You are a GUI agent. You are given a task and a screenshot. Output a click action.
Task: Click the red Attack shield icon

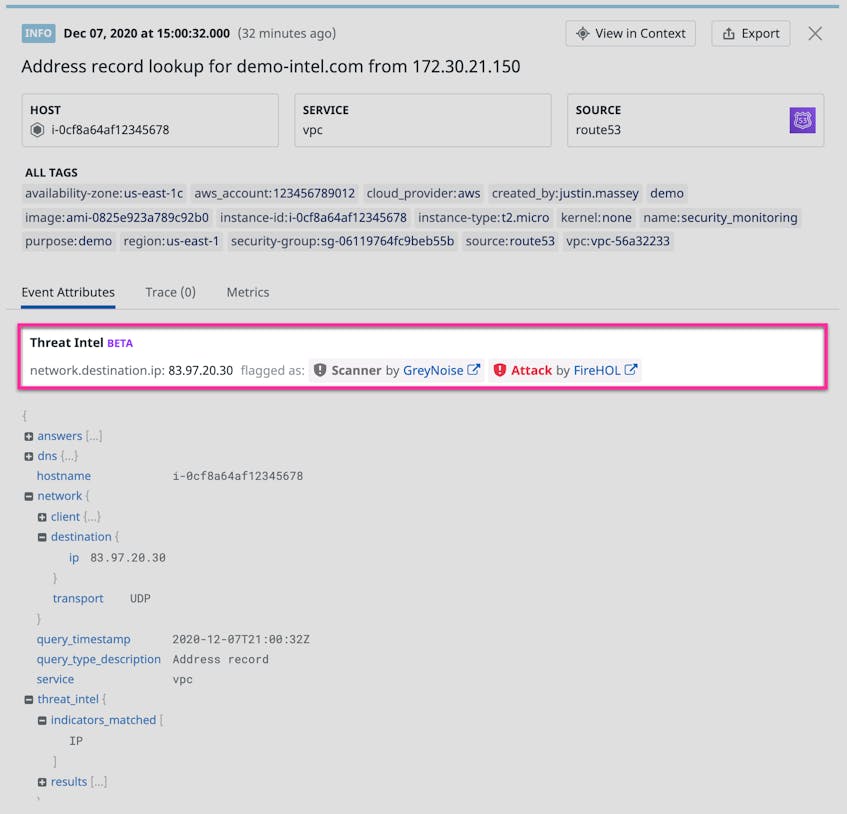[x=500, y=370]
